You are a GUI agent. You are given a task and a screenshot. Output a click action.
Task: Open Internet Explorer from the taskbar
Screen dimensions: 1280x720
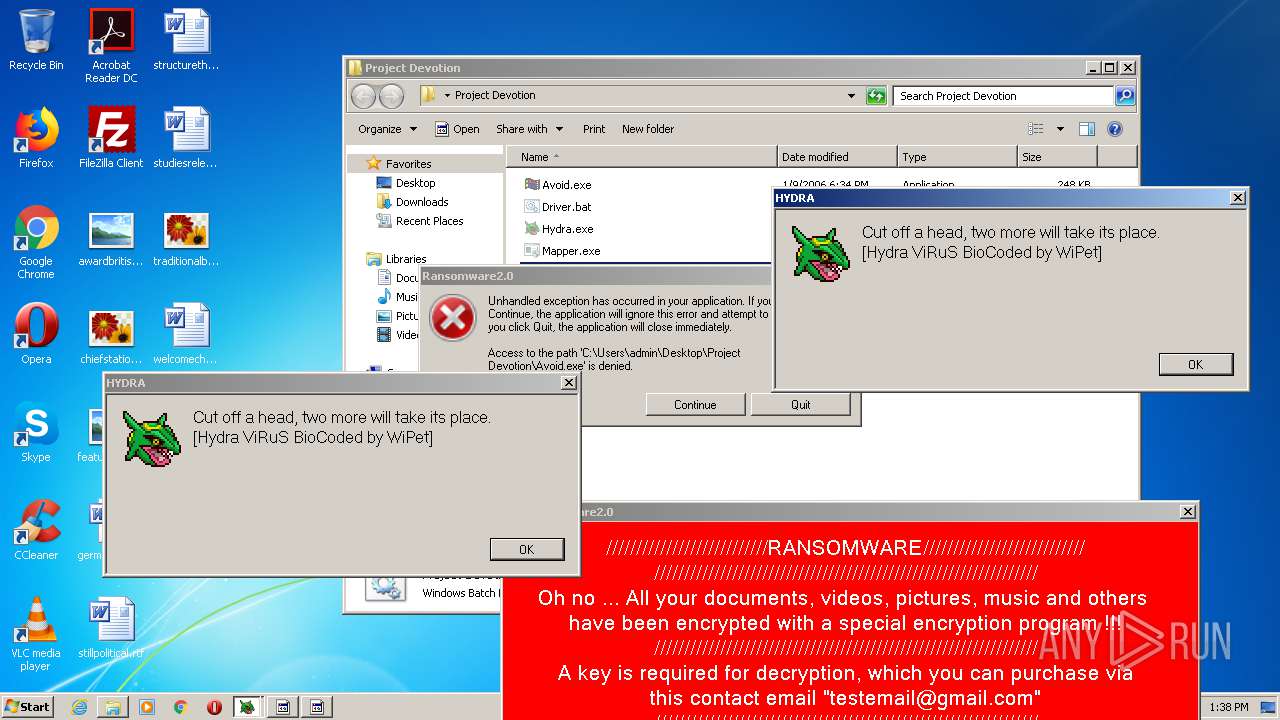[x=79, y=707]
